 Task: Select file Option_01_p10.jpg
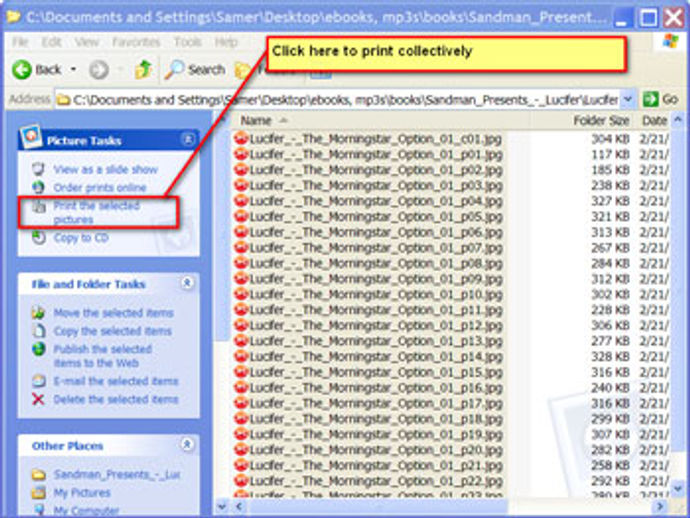376,294
